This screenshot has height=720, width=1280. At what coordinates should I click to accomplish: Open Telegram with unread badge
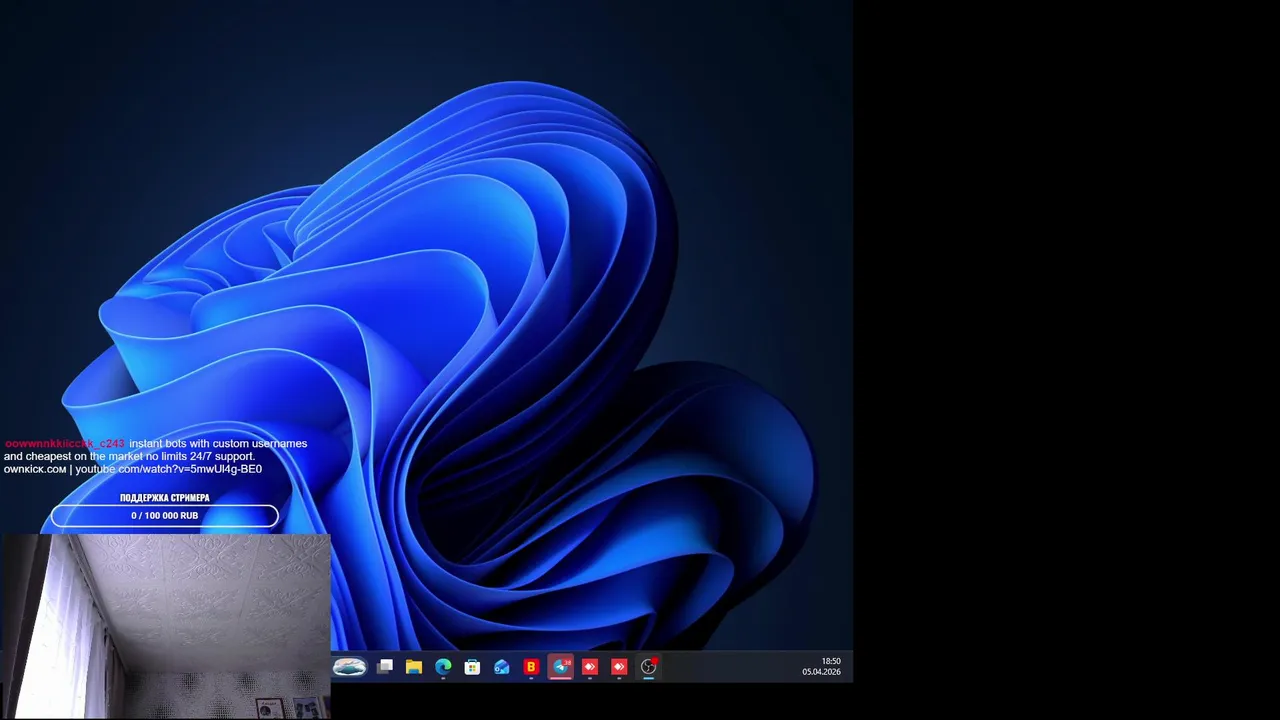click(x=561, y=667)
